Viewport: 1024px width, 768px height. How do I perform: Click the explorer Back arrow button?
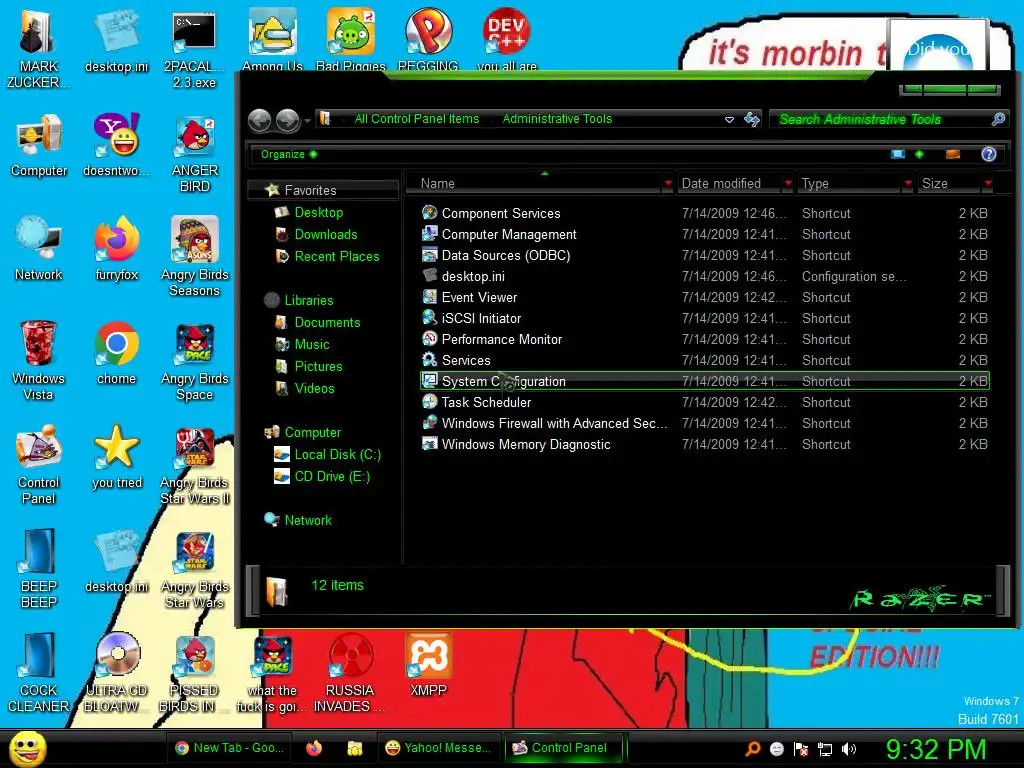tap(259, 120)
